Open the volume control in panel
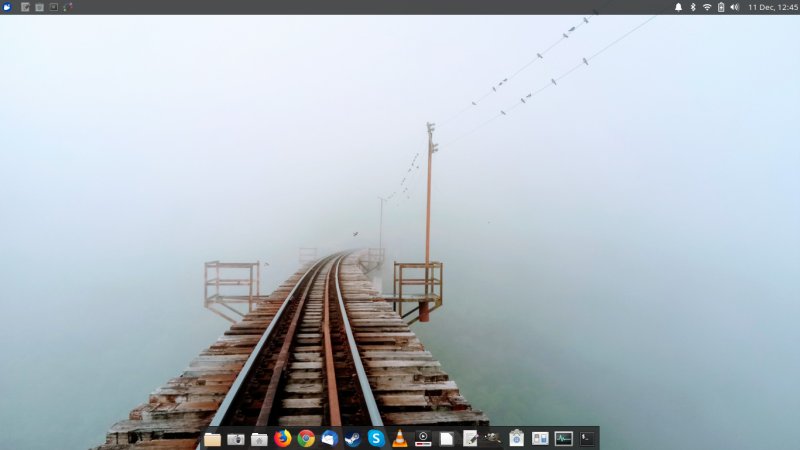The width and height of the screenshot is (800, 450). [735, 7]
